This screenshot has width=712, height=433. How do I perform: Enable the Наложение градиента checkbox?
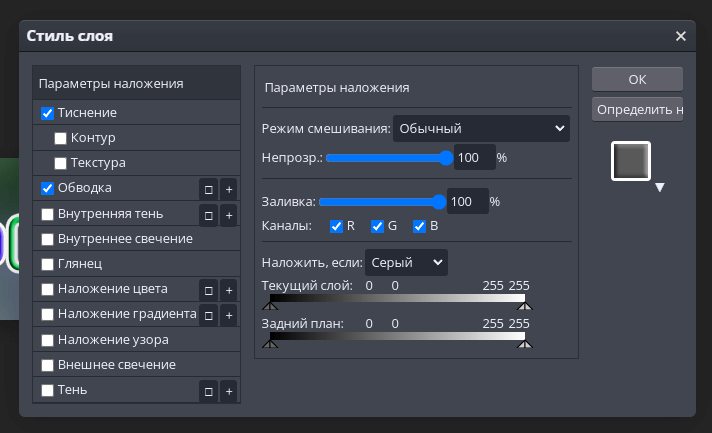(47, 314)
